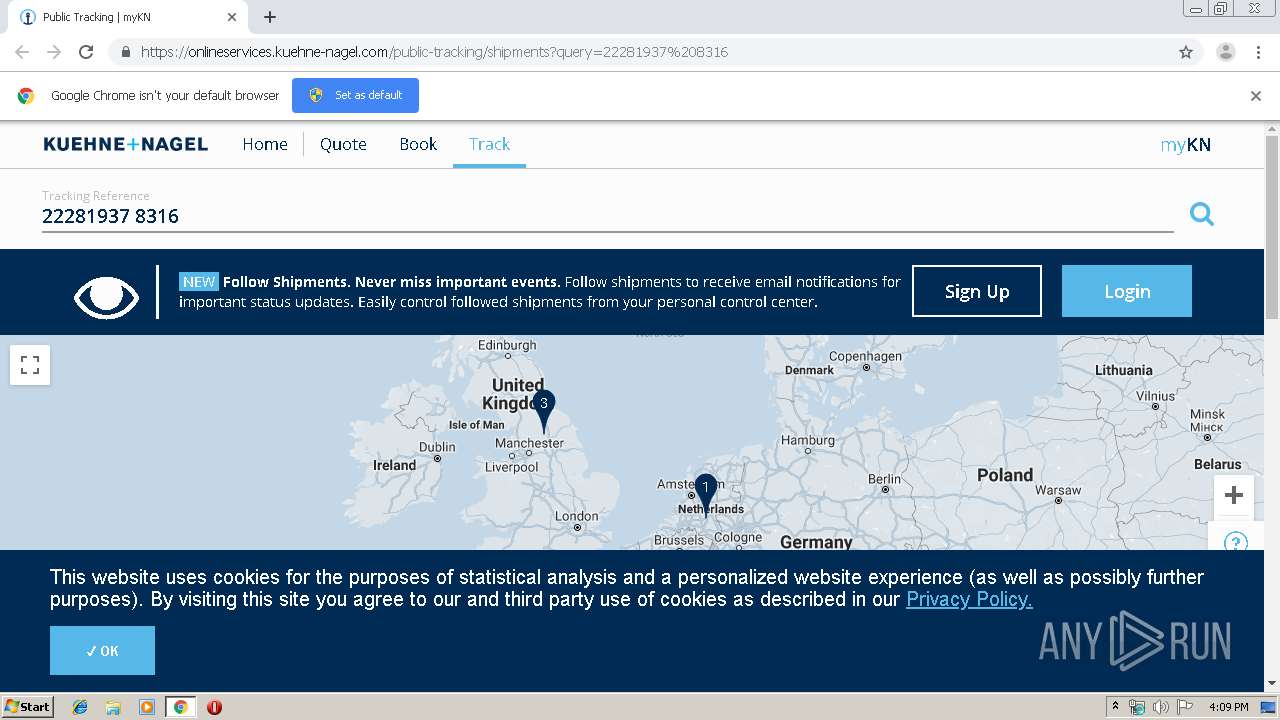Image resolution: width=1280 pixels, height=720 pixels.
Task: Show hidden system tray icons
Action: click(x=1115, y=706)
